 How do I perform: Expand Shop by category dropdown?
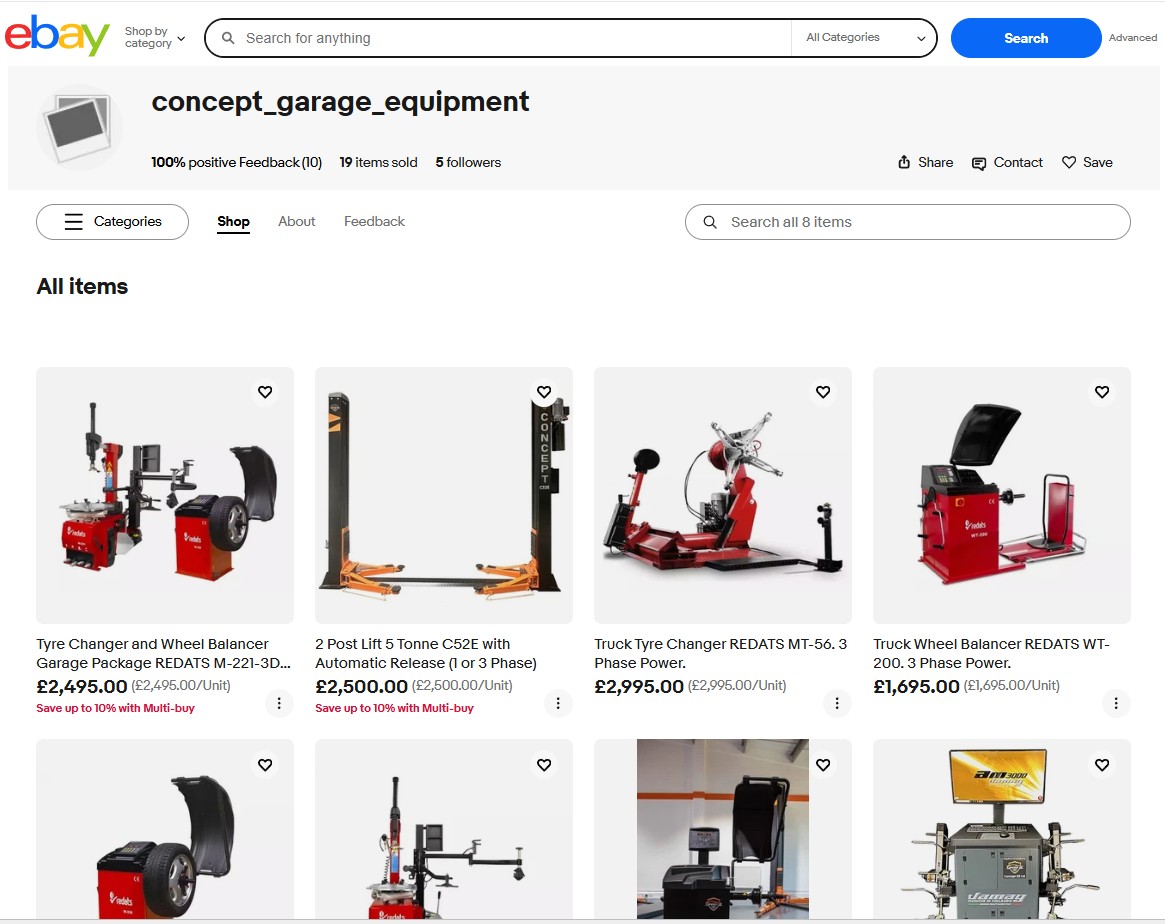tap(154, 38)
